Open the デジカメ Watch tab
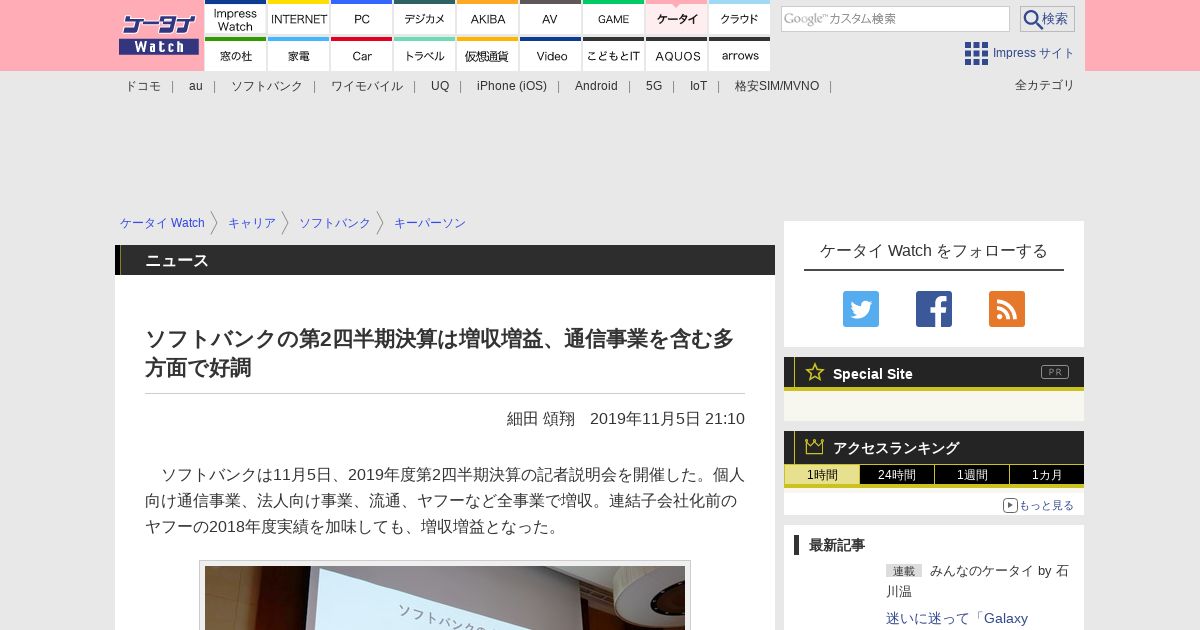Screen dimensions: 1200x630 [425, 18]
